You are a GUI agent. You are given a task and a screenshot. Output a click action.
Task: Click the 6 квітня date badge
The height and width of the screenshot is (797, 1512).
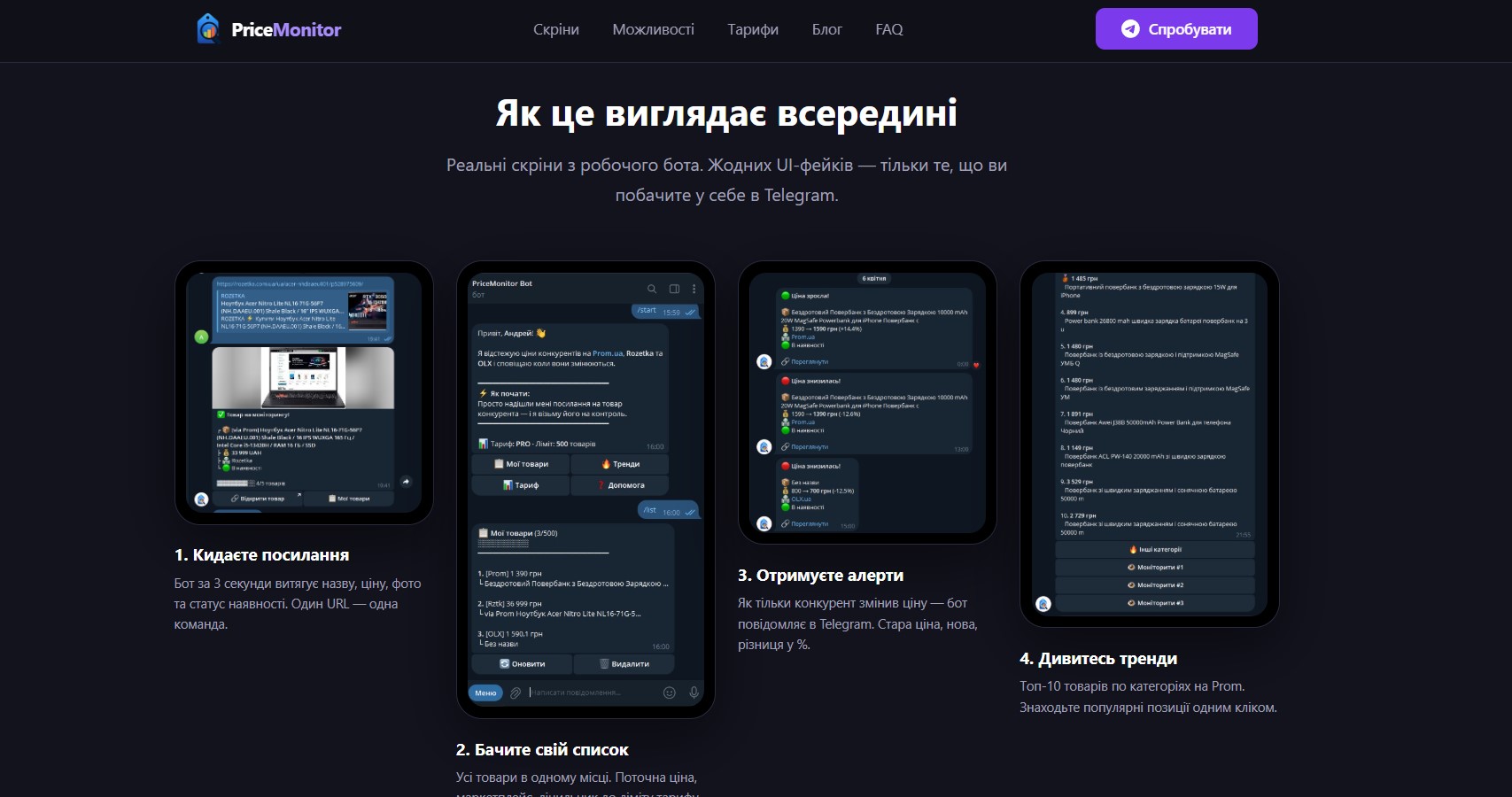coord(873,278)
